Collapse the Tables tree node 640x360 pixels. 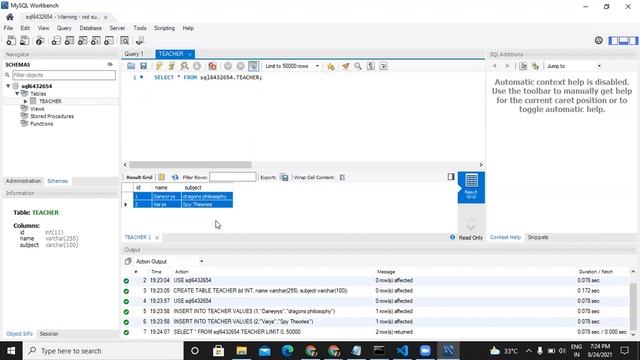17,93
